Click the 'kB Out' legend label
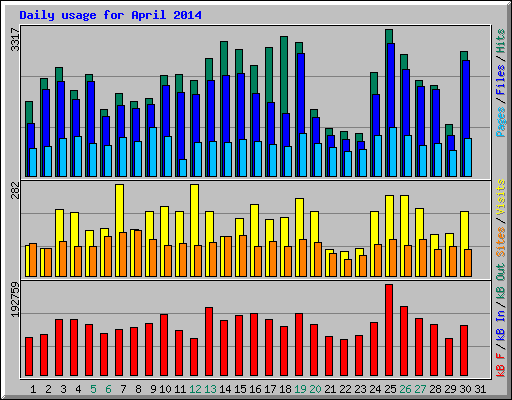Screen dimensions: 512x400 (x=500, y=281)
